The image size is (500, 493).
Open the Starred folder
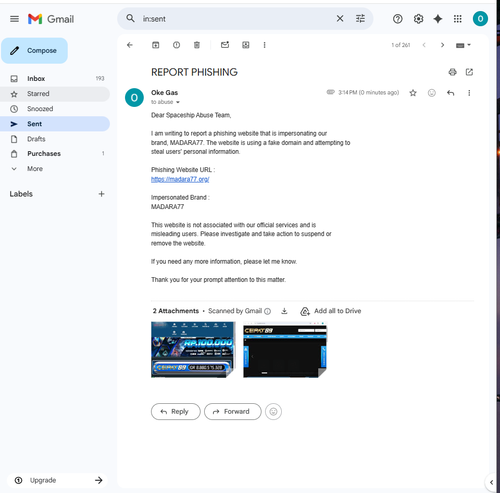coord(55,94)
